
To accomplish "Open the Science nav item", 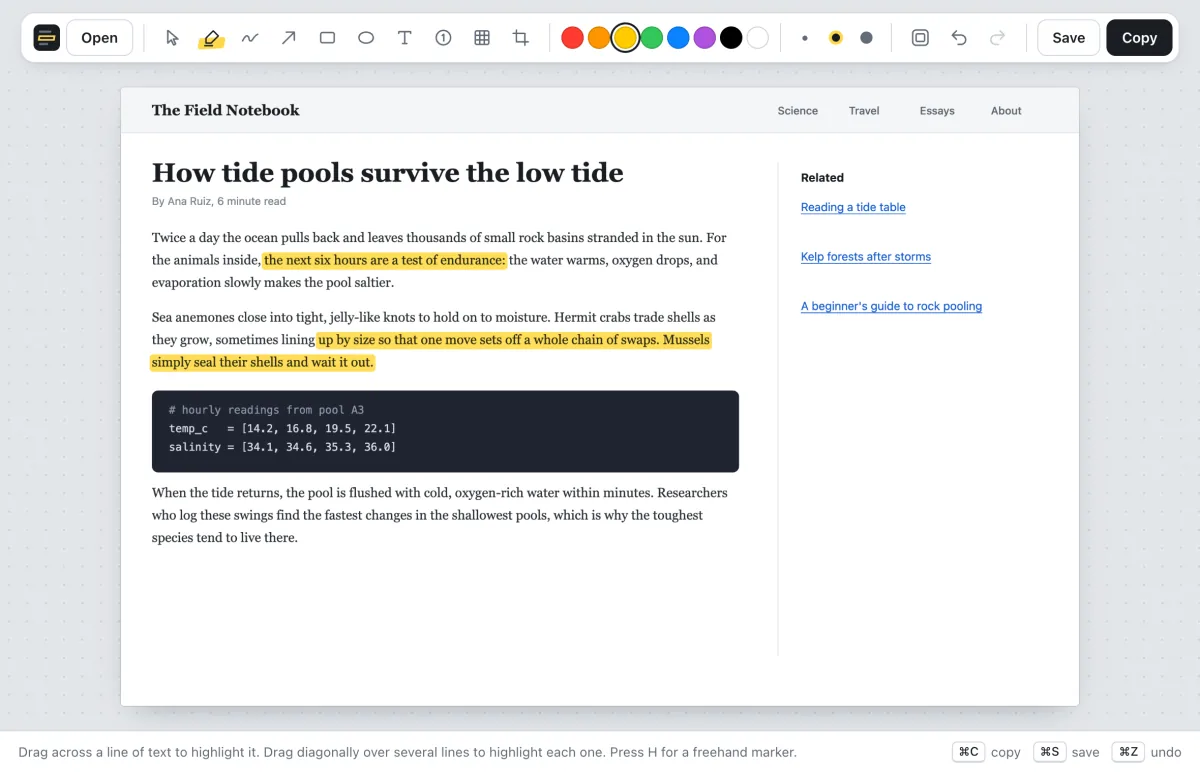I will (798, 111).
